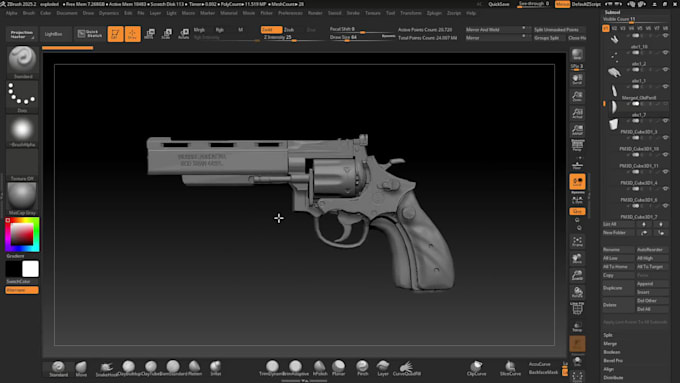Click the Del Other button
This screenshot has height=383, width=680.
[x=652, y=301]
